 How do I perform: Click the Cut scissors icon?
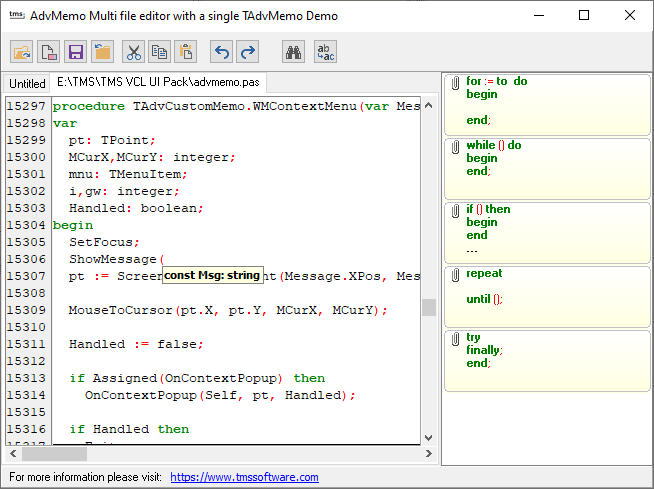pos(133,51)
